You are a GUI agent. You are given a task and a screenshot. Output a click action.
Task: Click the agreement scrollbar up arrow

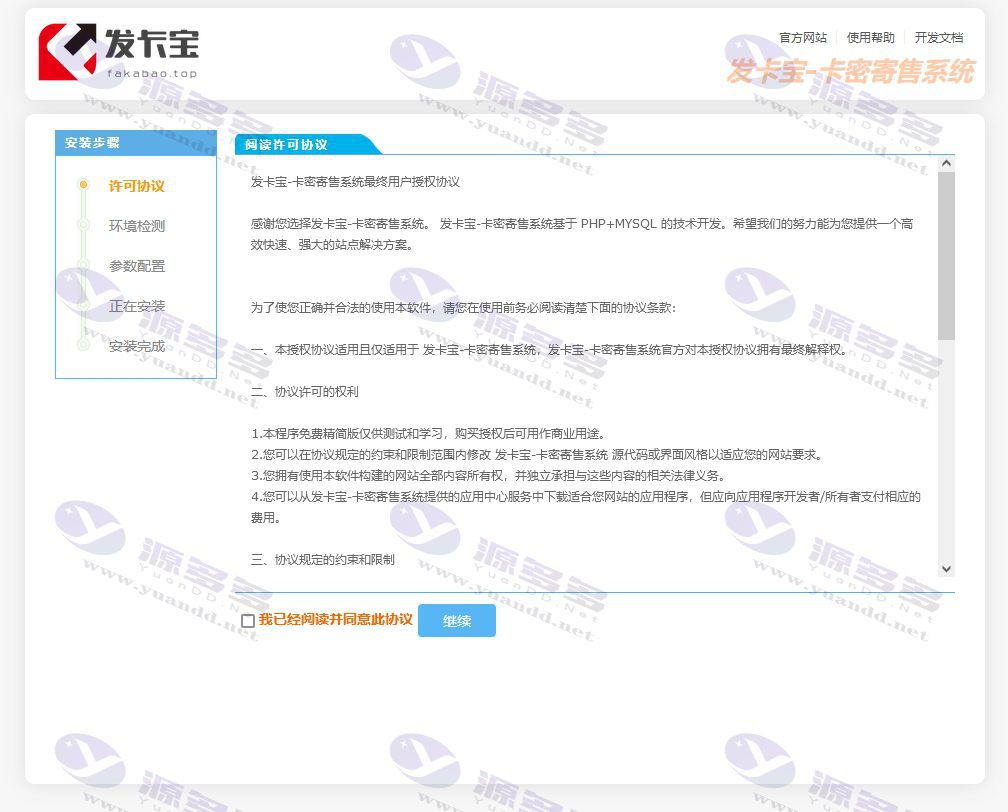[x=946, y=163]
